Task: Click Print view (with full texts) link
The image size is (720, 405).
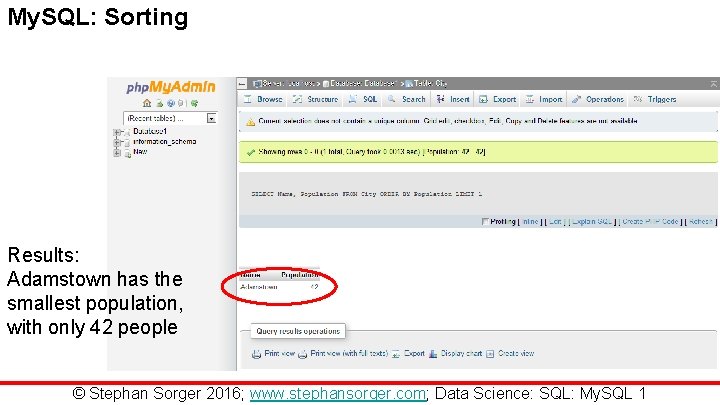Action: [349, 354]
